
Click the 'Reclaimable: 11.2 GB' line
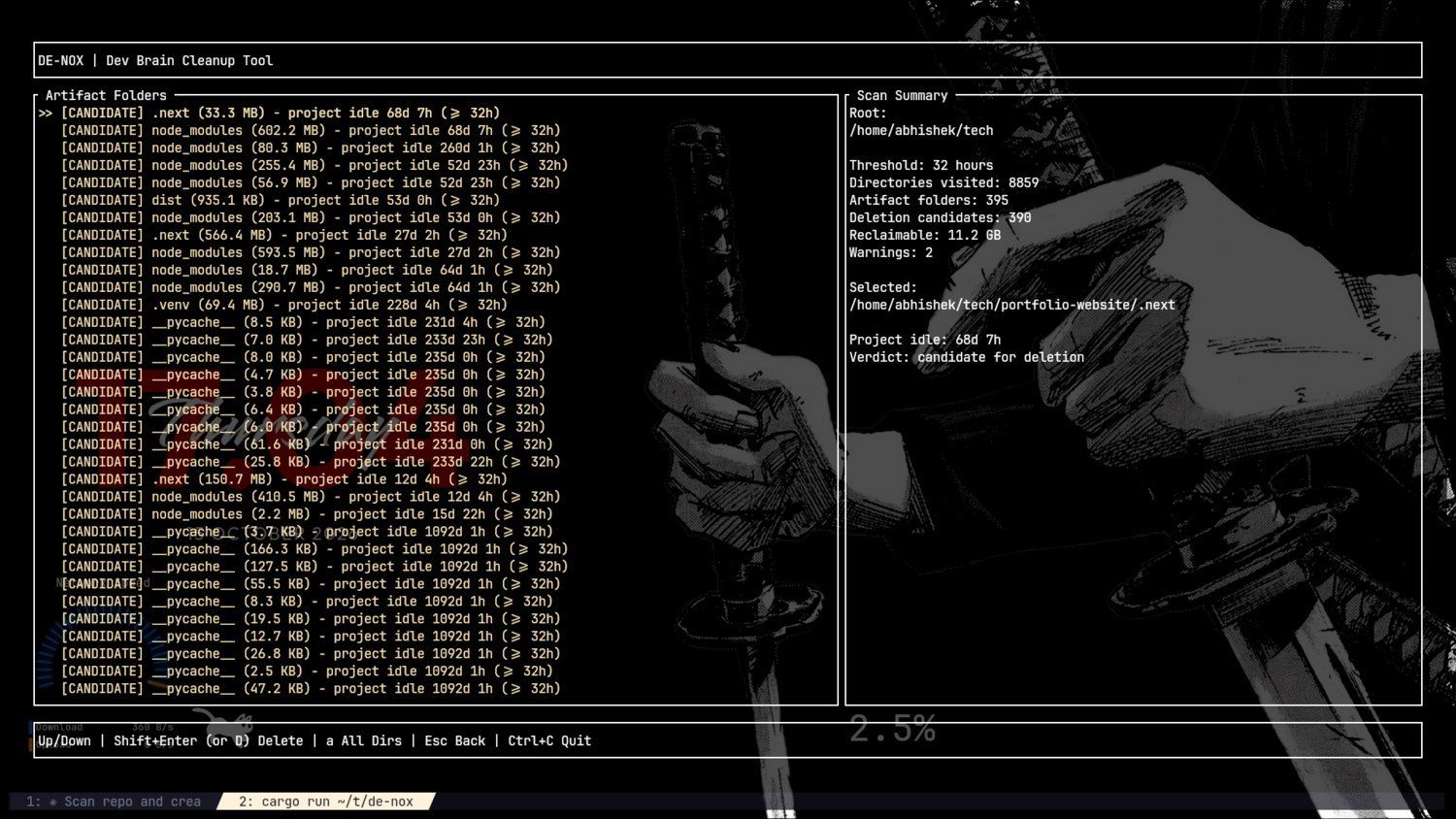[925, 235]
